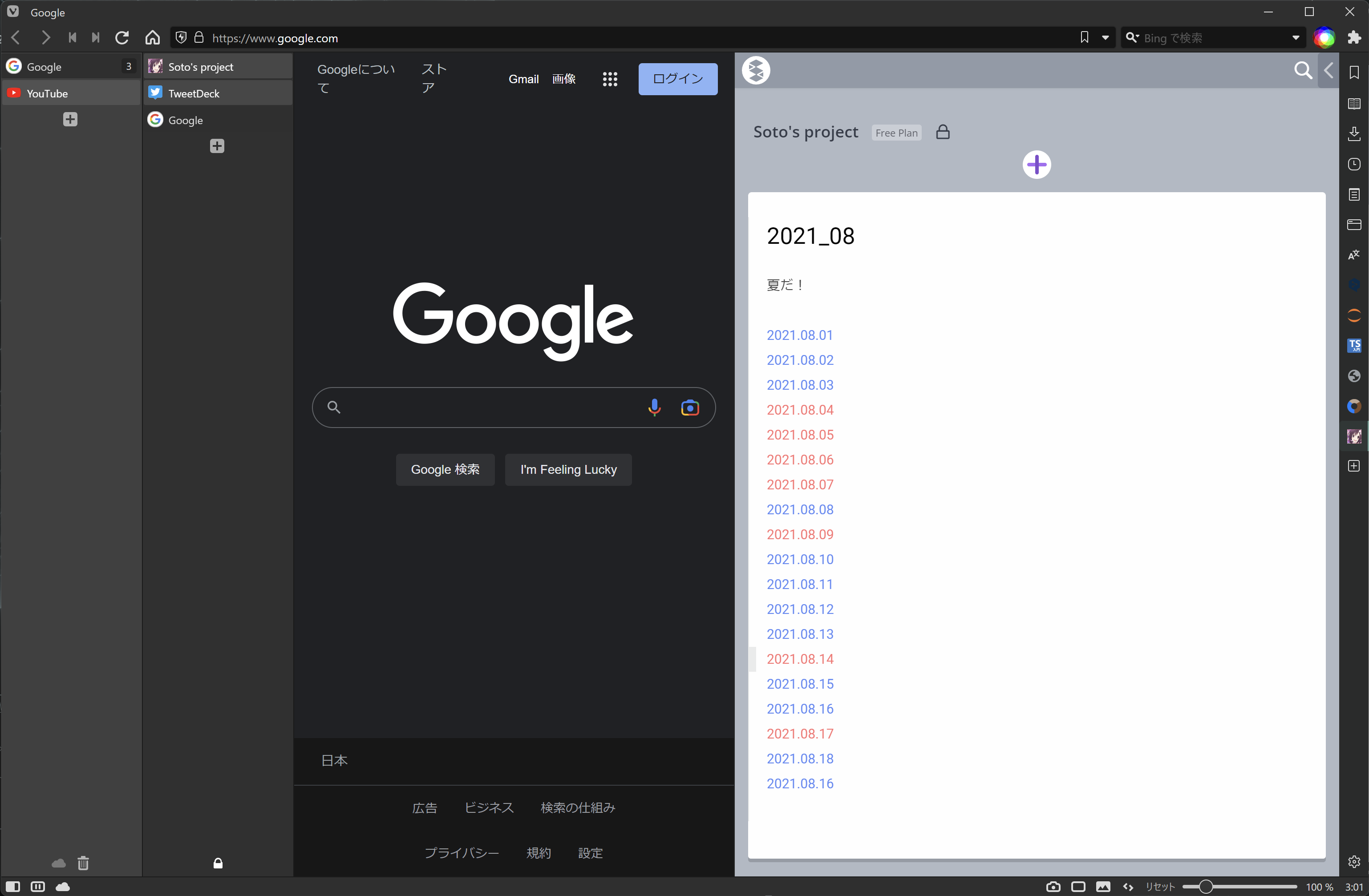Viewport: 1369px width, 896px height.
Task: Click Scrapbox search magnifier icon
Action: pos(1302,71)
